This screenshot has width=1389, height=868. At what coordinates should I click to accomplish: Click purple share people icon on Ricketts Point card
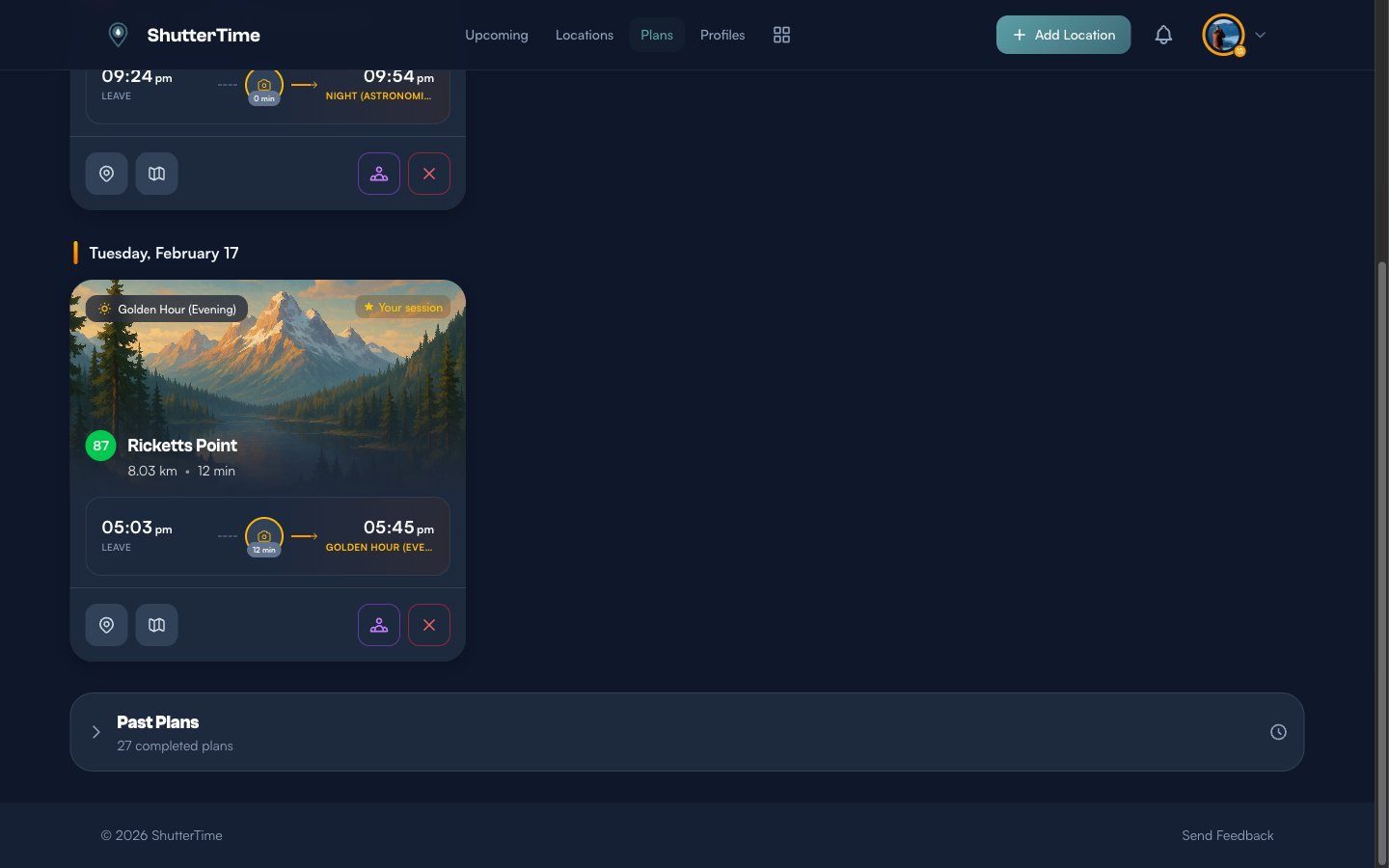tap(379, 625)
